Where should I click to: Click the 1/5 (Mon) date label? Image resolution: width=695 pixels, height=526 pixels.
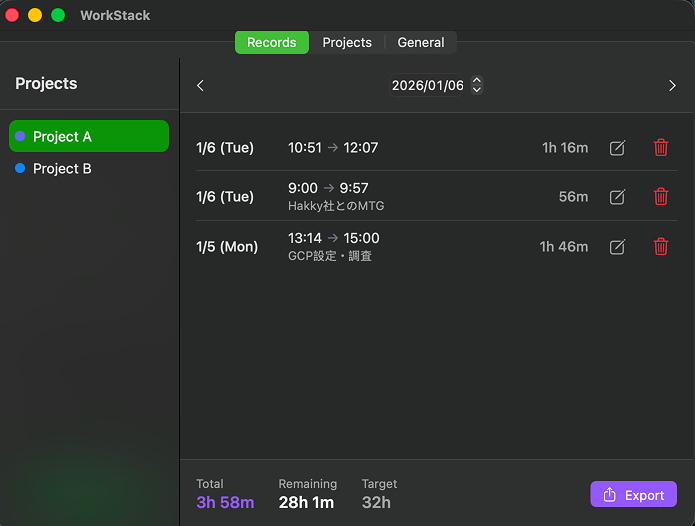pos(227,246)
